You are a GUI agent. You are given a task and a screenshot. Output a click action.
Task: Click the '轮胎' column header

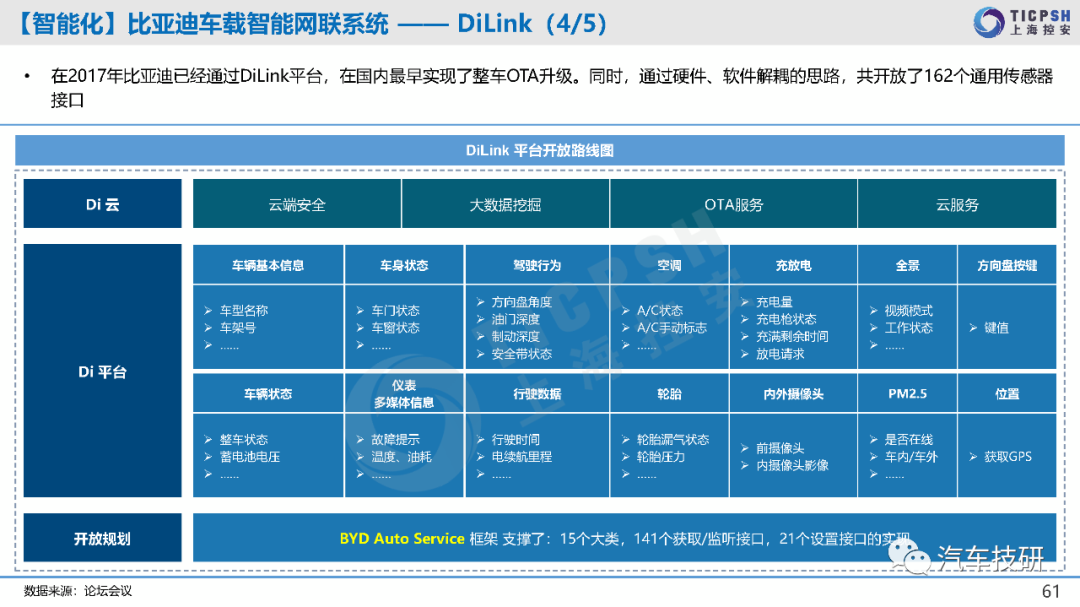point(669,393)
